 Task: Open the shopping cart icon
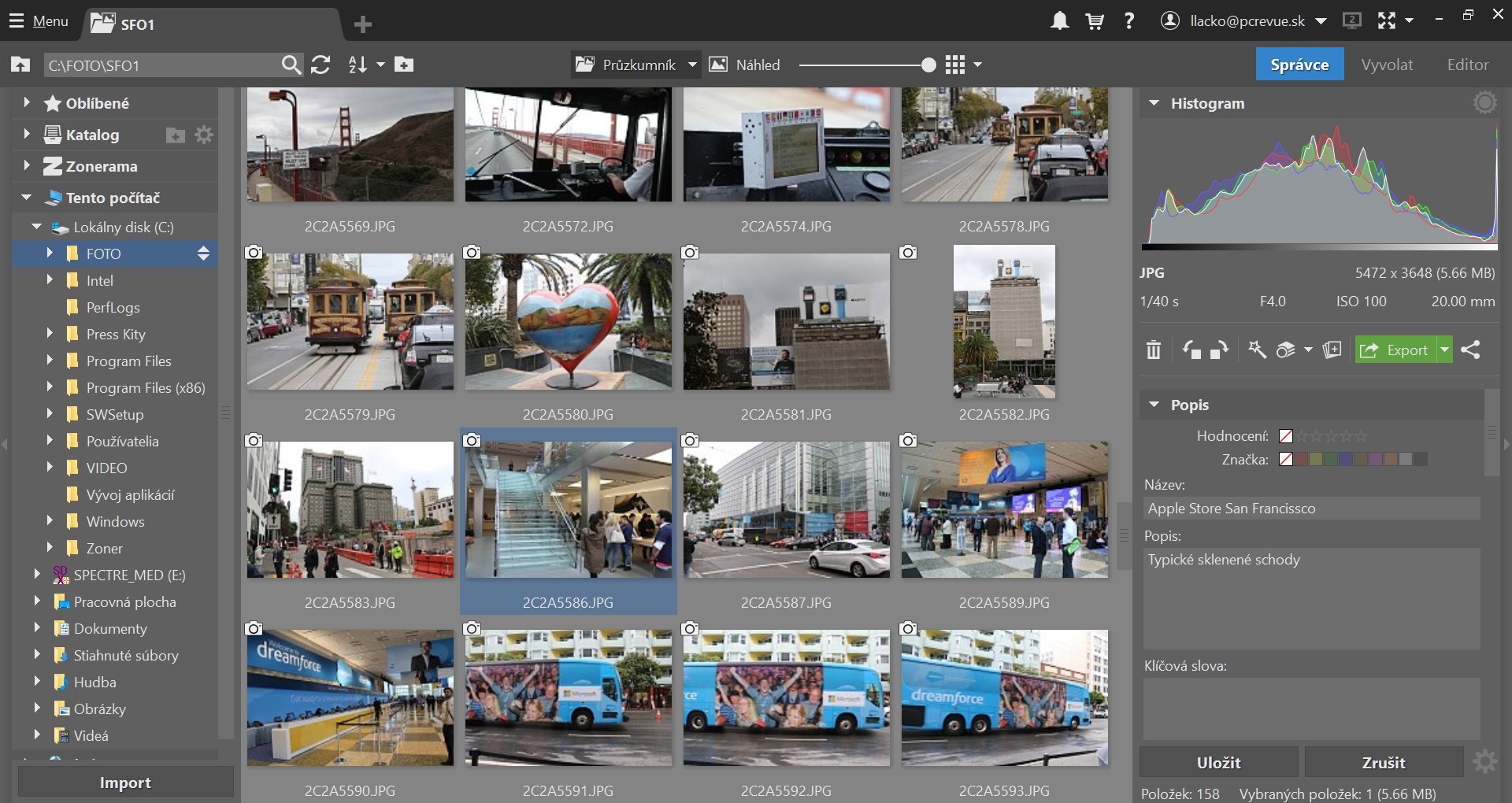pos(1094,21)
